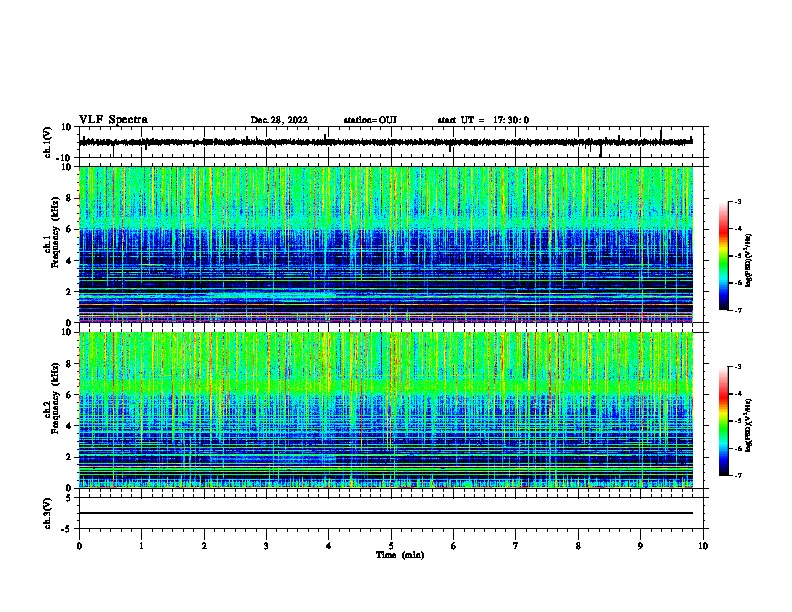Image resolution: width=792 pixels, height=612 pixels.
Task: Click the ch.1 colorbar log(PSD) label
Action: tap(749, 260)
